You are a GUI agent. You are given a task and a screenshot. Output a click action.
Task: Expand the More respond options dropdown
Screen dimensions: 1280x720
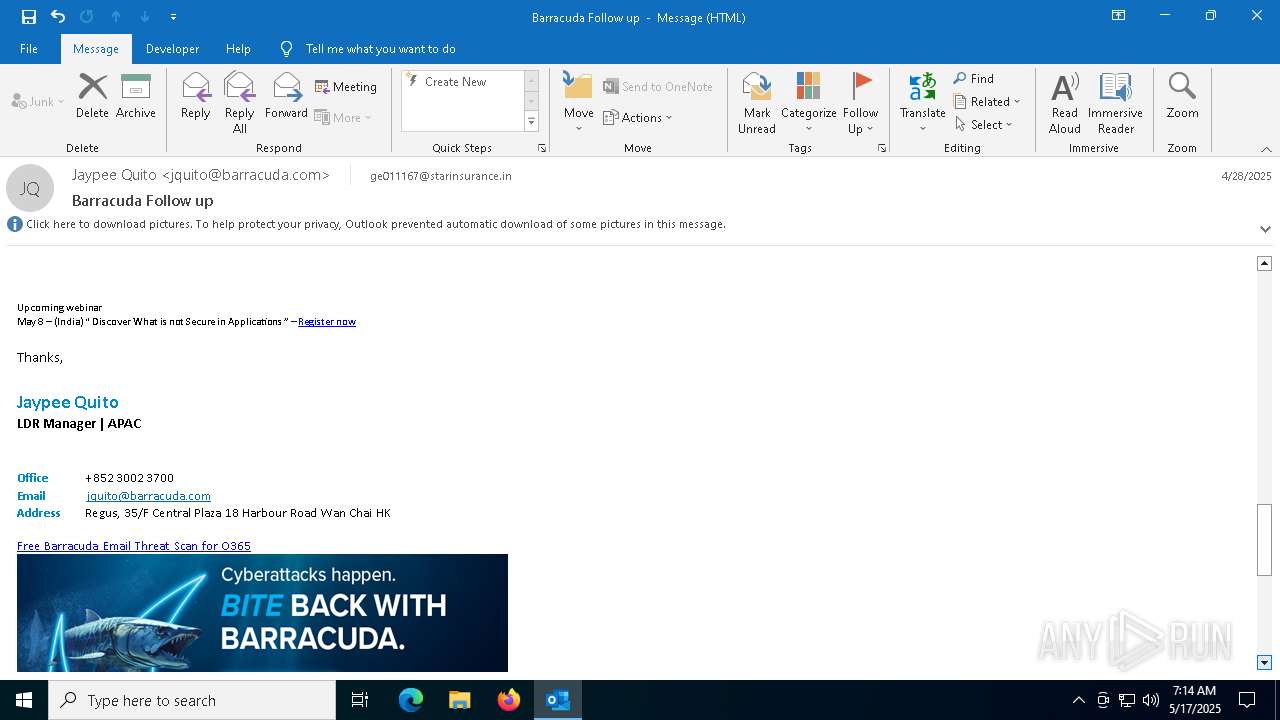coord(344,117)
